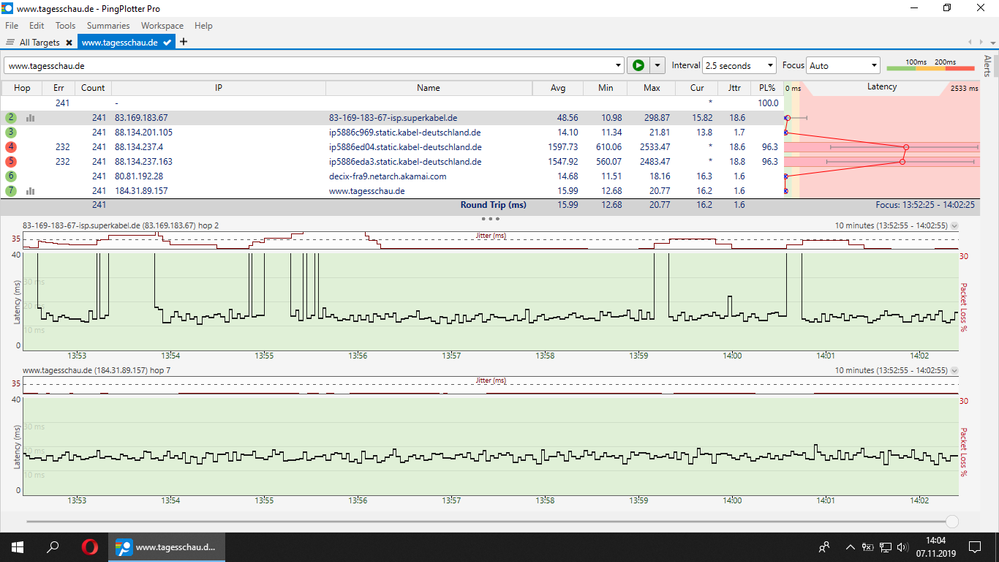Close the All Targets tab

click(69, 43)
